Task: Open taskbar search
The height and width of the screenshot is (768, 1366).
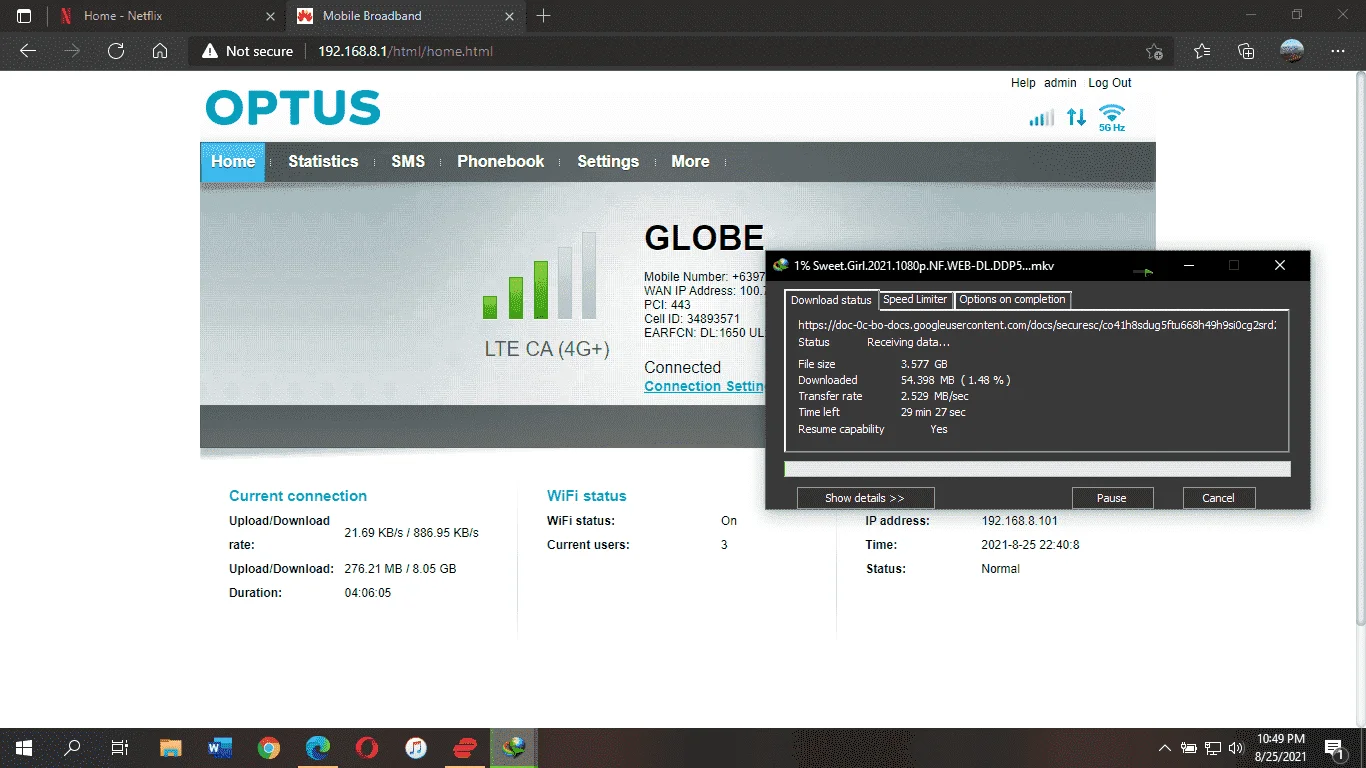Action: point(72,747)
